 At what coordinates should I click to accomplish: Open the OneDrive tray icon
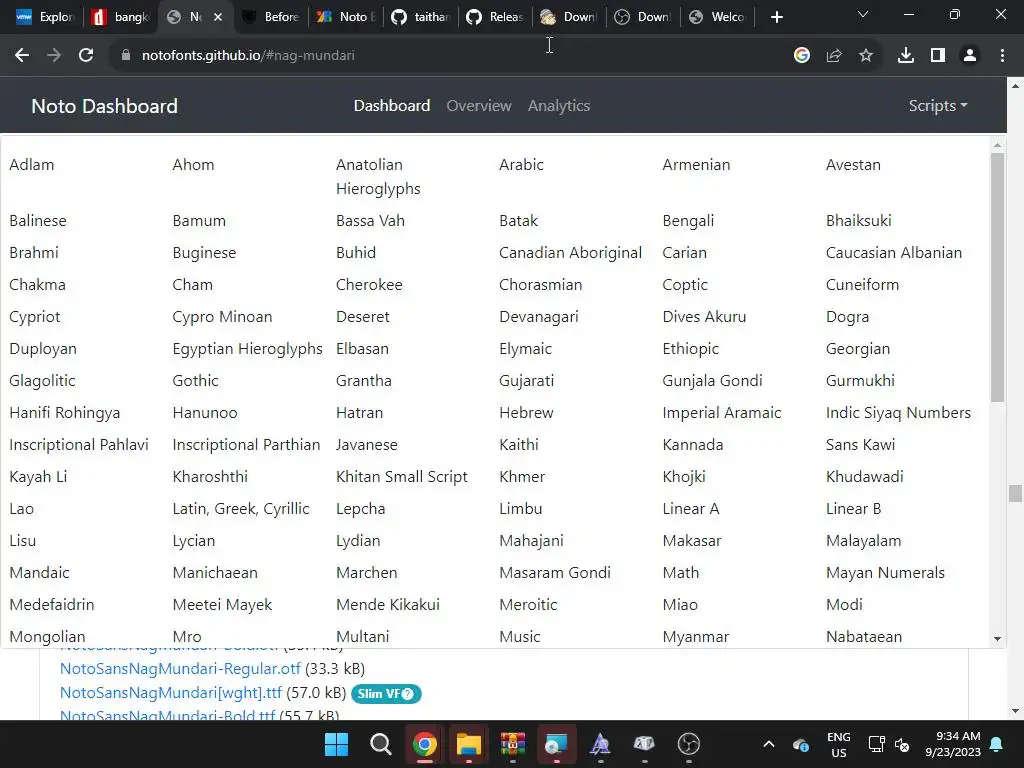[801, 744]
